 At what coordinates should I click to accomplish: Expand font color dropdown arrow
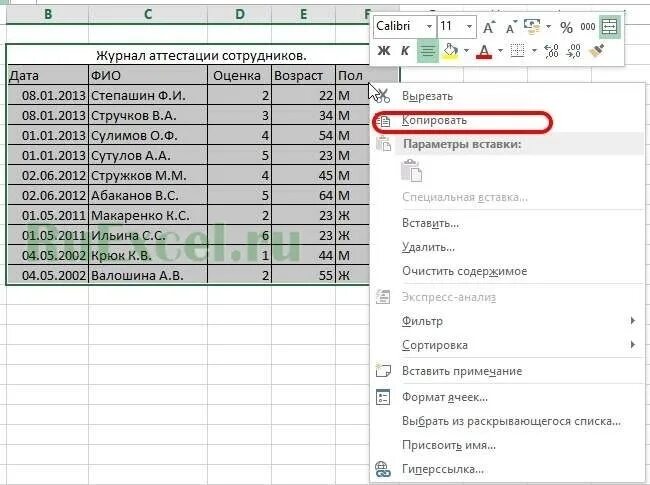[500, 51]
